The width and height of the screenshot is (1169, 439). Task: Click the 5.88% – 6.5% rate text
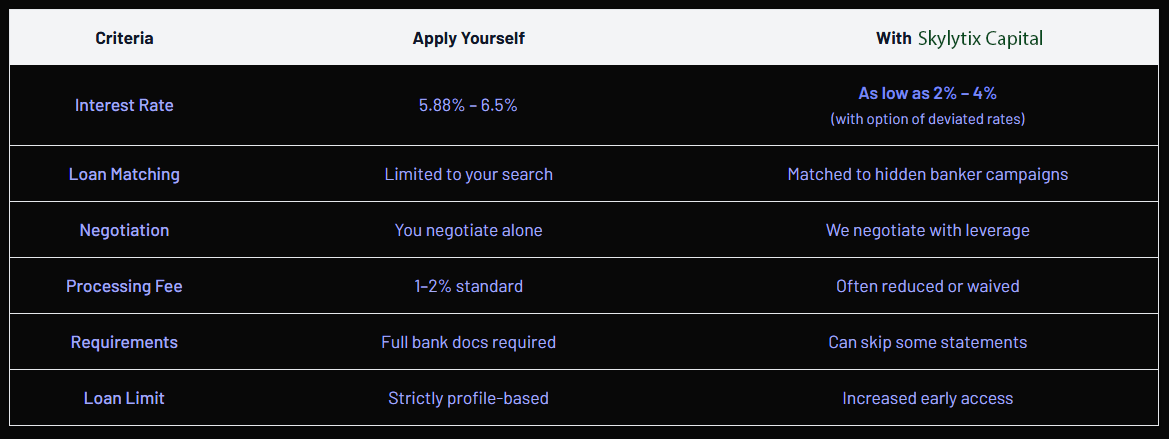pyautogui.click(x=468, y=105)
